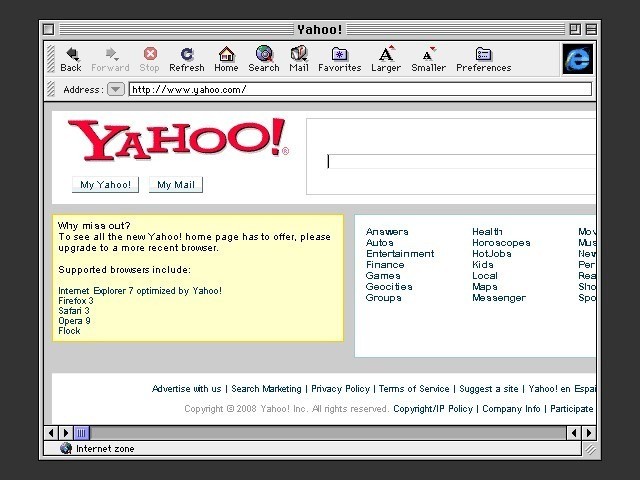Open the HotJobs link
Image resolution: width=640 pixels, height=480 pixels.
click(x=492, y=253)
